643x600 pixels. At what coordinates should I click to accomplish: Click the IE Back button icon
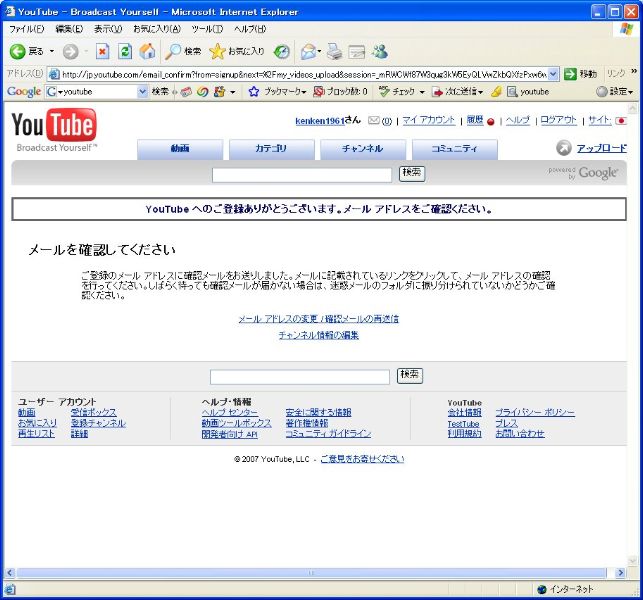click(17, 51)
